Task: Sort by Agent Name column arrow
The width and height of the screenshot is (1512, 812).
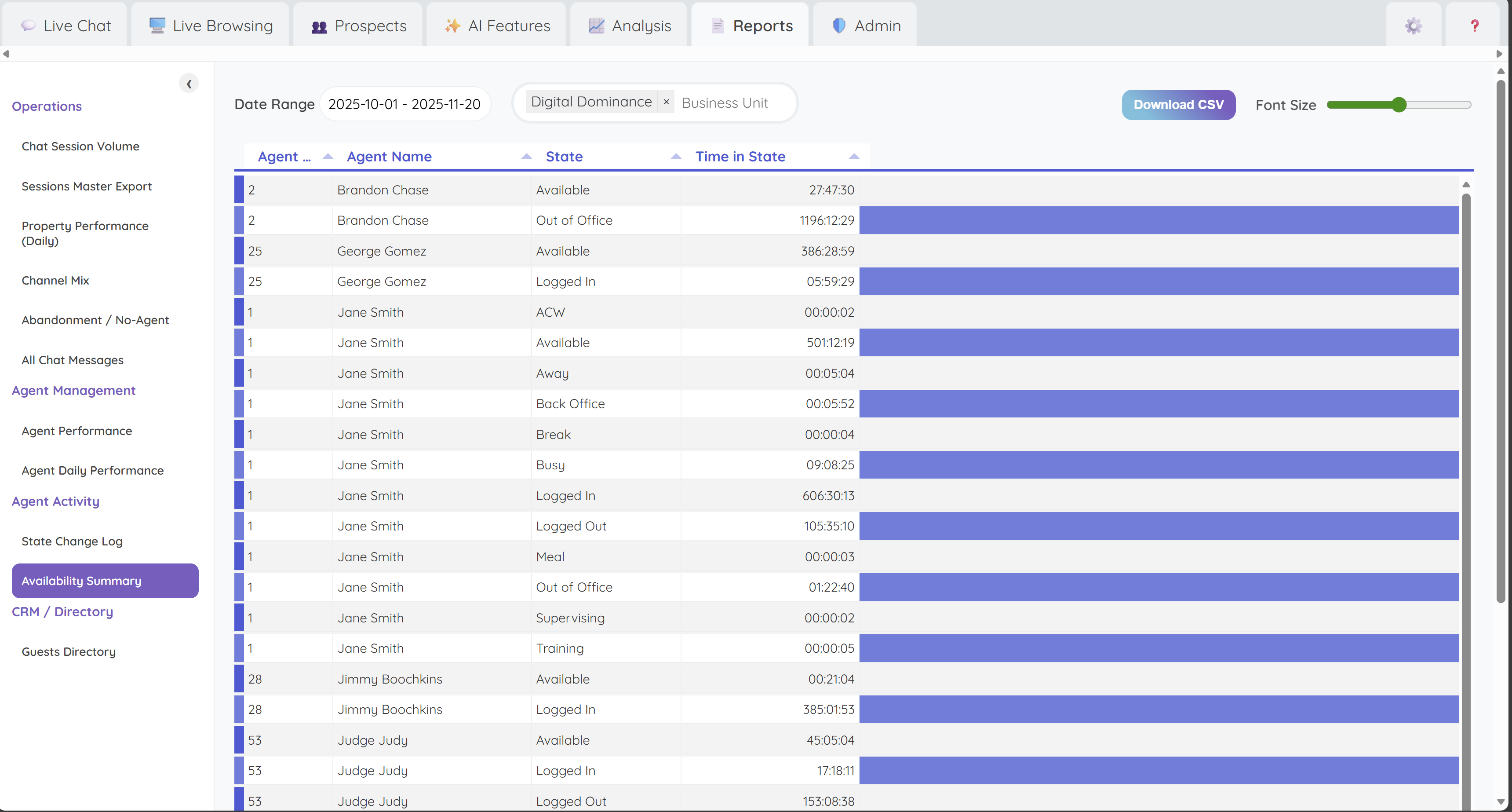Action: [526, 157]
